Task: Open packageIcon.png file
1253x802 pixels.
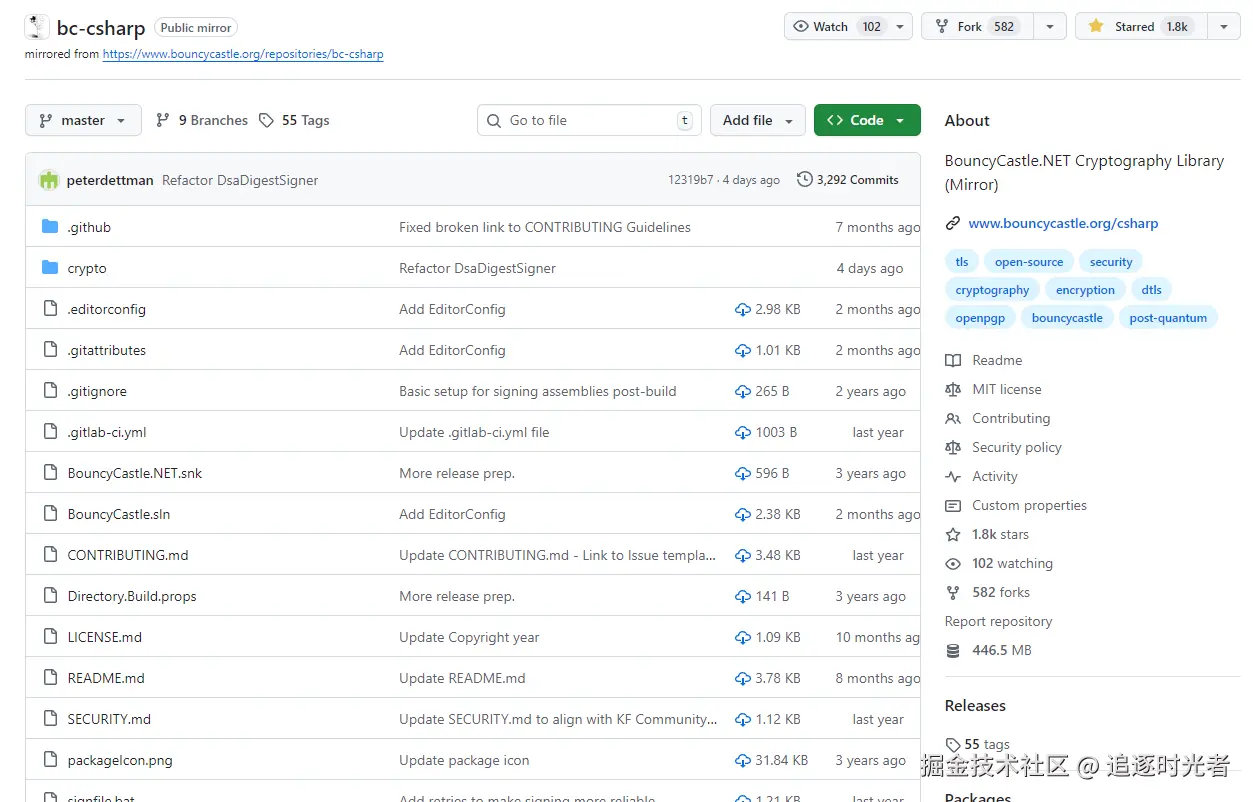Action: [120, 760]
